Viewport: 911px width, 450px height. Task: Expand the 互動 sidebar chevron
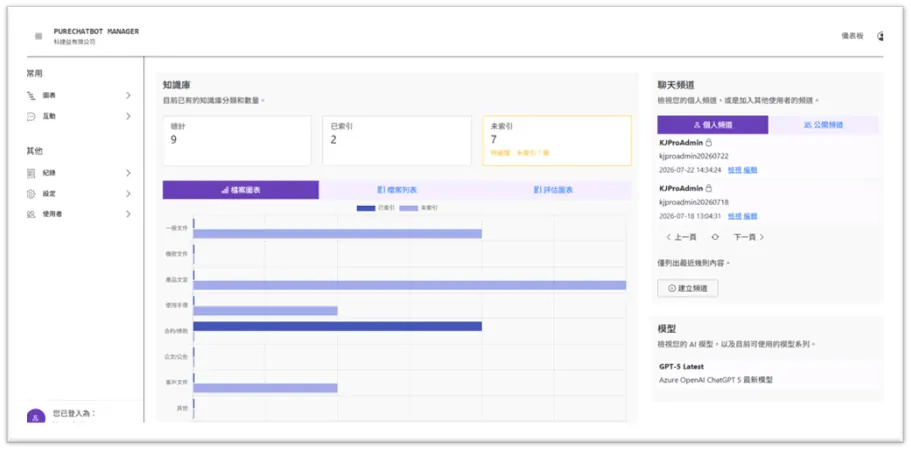click(x=128, y=117)
